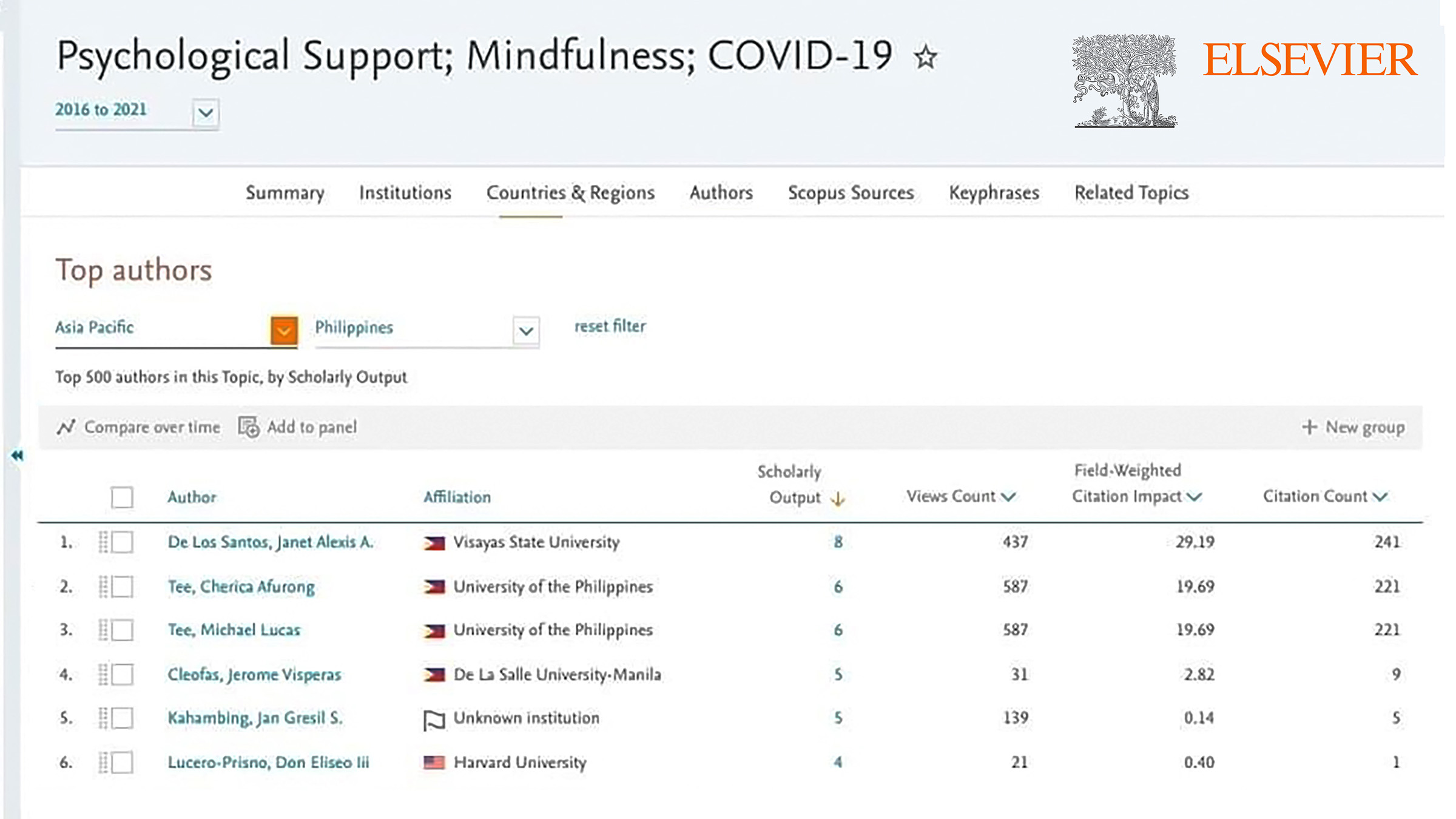Open the Keyphrases tab
This screenshot has width=1456, height=819.
pyautogui.click(x=994, y=193)
